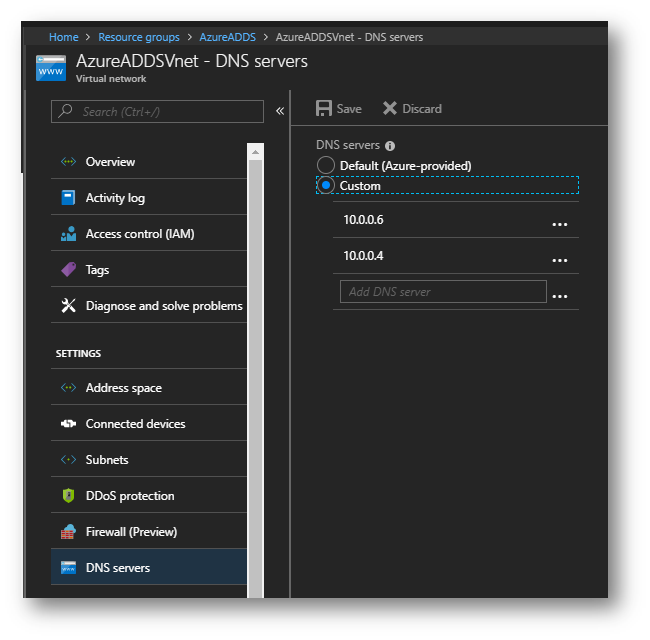Click the Resource groups breadcrumb link
The image size is (650, 640).
tap(139, 37)
